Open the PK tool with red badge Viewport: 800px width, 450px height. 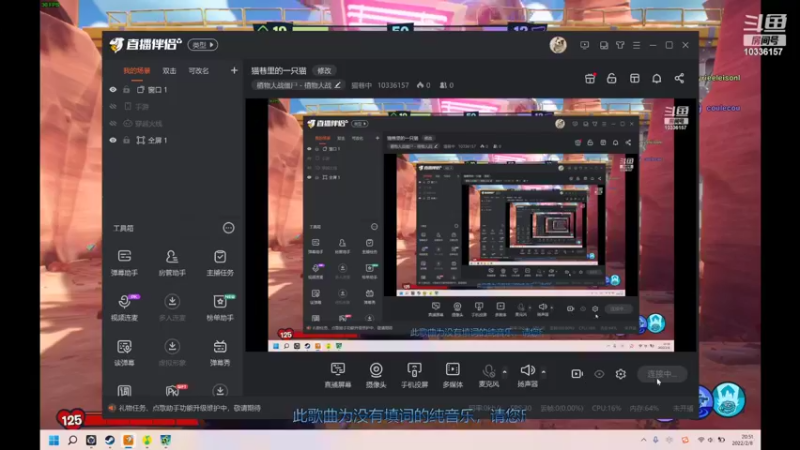(173, 391)
